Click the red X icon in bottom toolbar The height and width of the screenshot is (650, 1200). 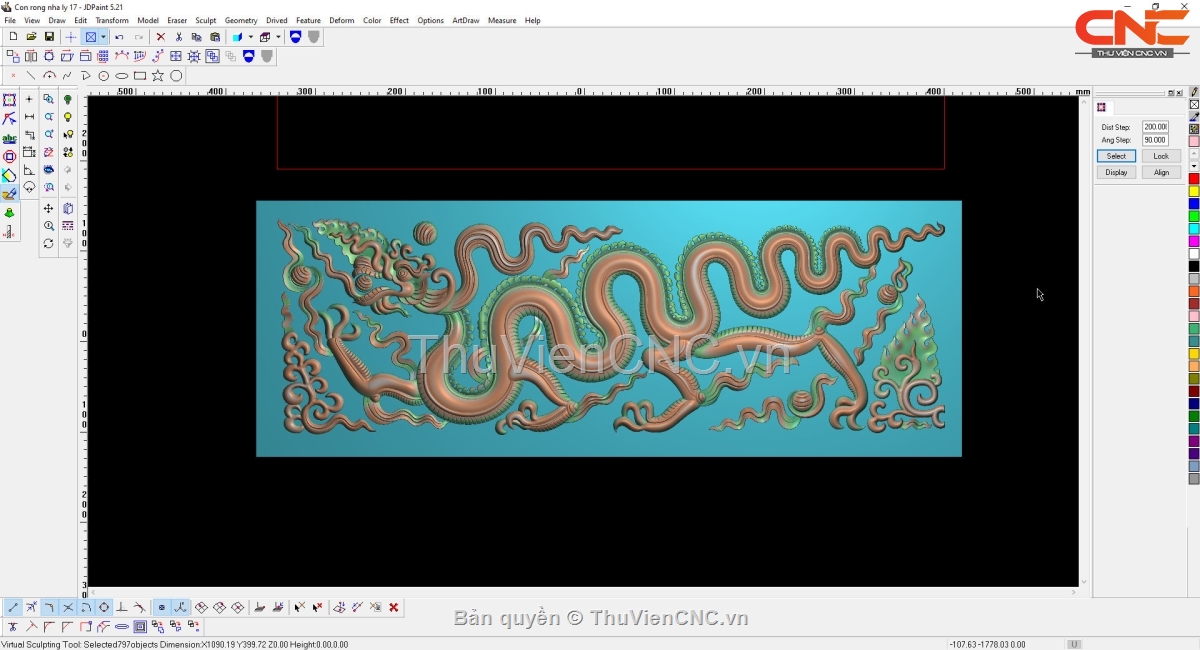click(394, 607)
